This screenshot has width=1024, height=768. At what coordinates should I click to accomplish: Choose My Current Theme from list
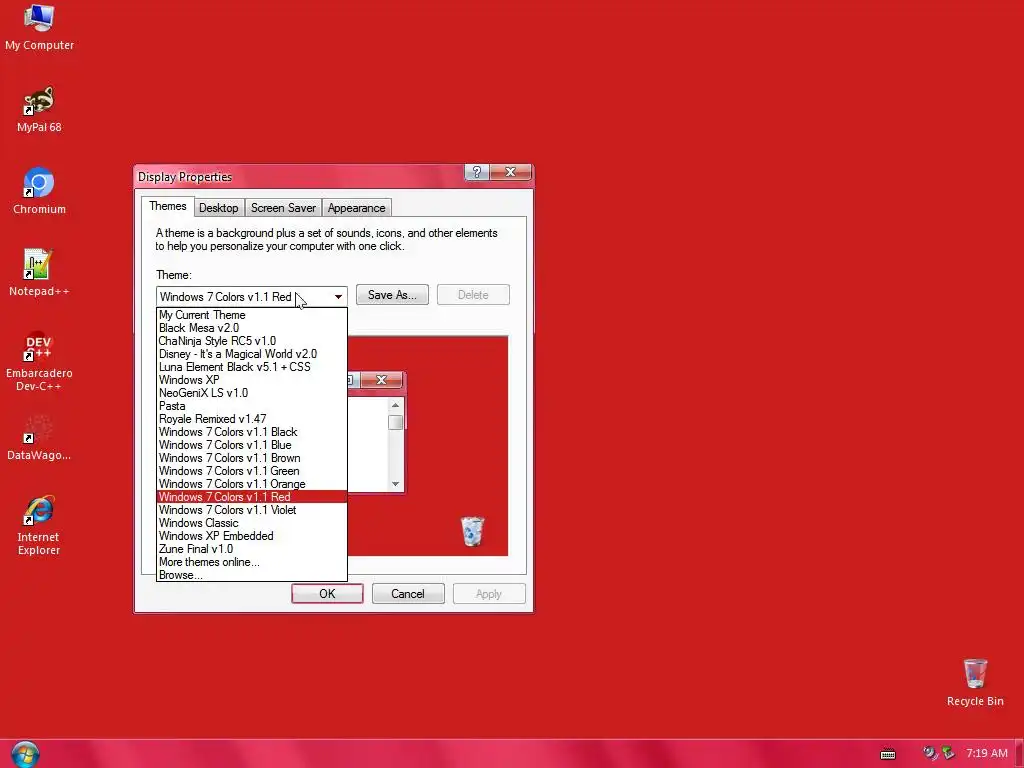pyautogui.click(x=252, y=315)
